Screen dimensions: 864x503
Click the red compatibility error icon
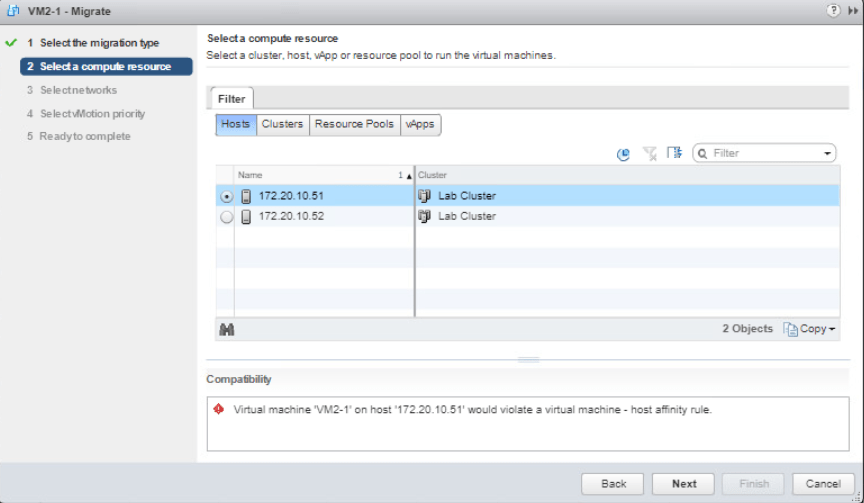pos(219,409)
